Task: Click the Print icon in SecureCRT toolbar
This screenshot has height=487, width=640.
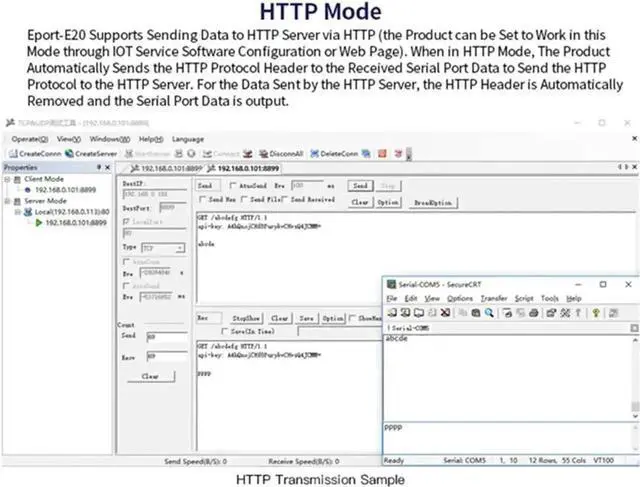Action: tap(532, 313)
